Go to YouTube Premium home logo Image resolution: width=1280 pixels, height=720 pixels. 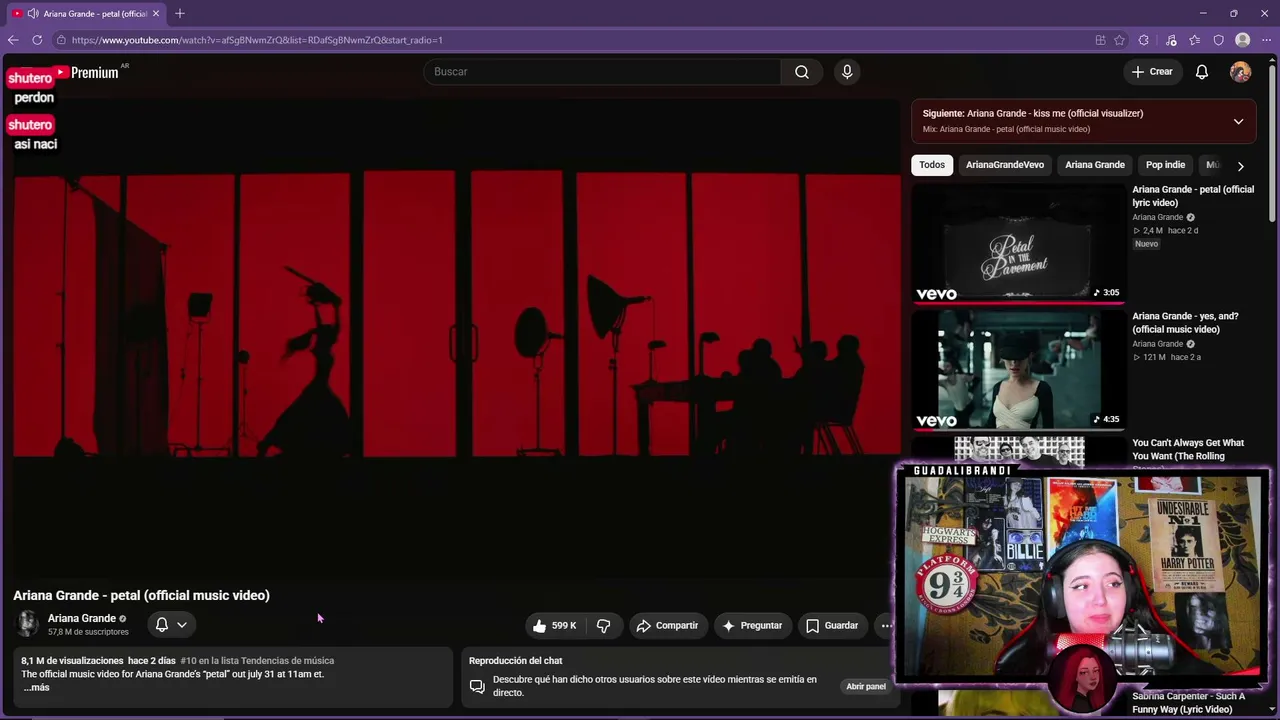pyautogui.click(x=87, y=72)
